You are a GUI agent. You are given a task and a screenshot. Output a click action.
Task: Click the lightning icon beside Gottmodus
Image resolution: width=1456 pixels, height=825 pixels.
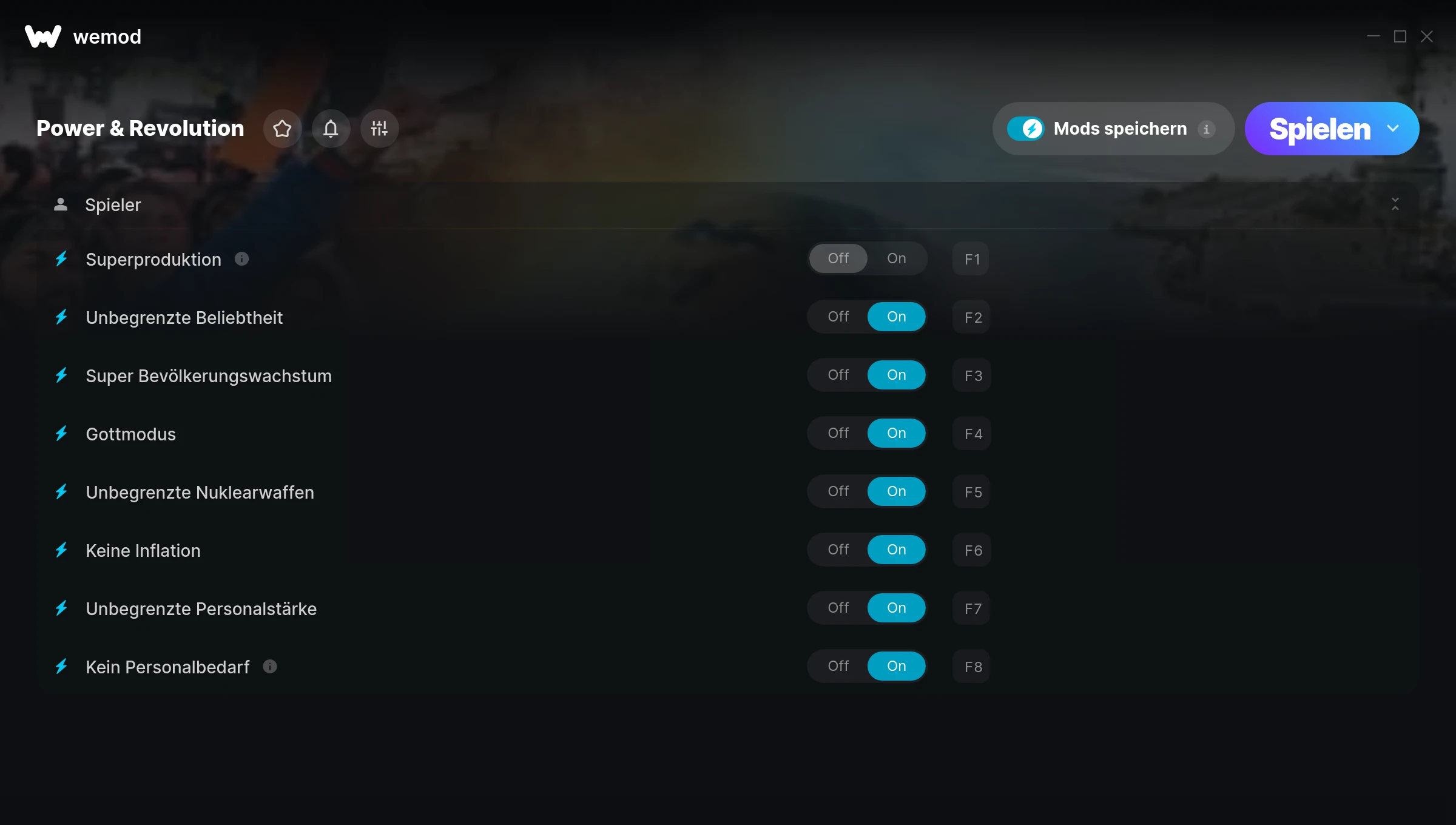point(61,434)
